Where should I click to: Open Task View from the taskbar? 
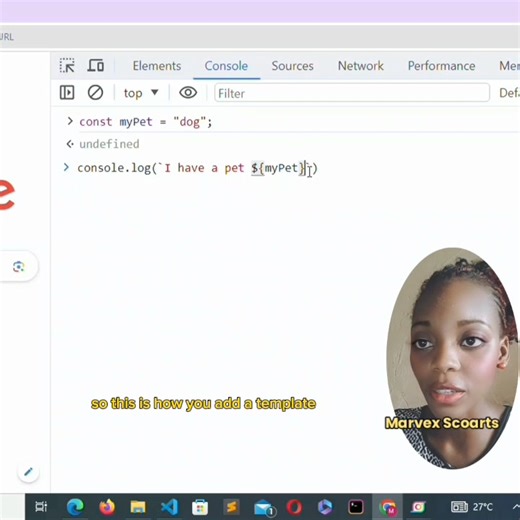41,507
